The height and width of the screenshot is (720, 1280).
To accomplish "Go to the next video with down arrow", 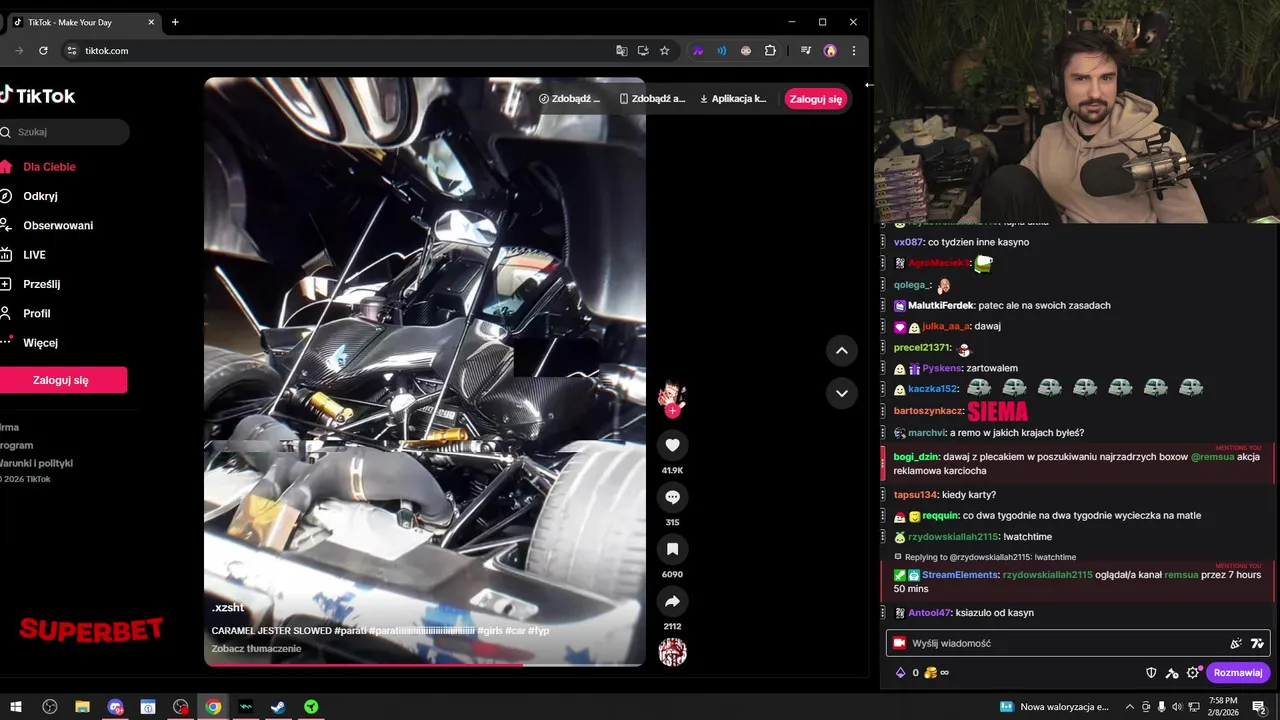I will (x=841, y=393).
